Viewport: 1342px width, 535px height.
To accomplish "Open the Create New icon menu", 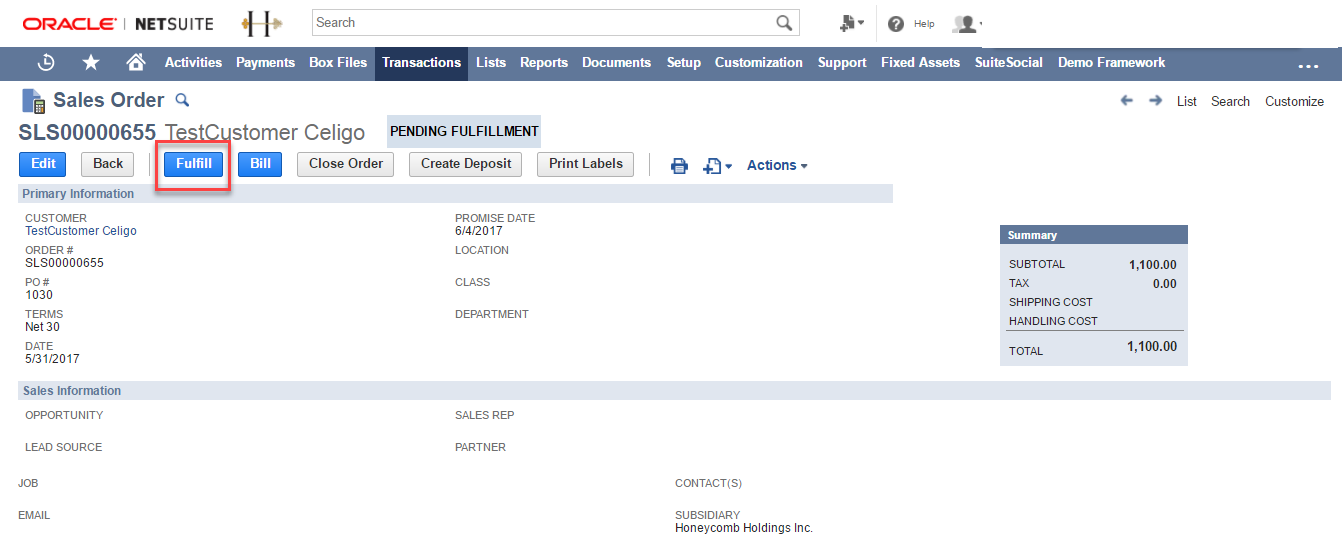I will click(852, 23).
